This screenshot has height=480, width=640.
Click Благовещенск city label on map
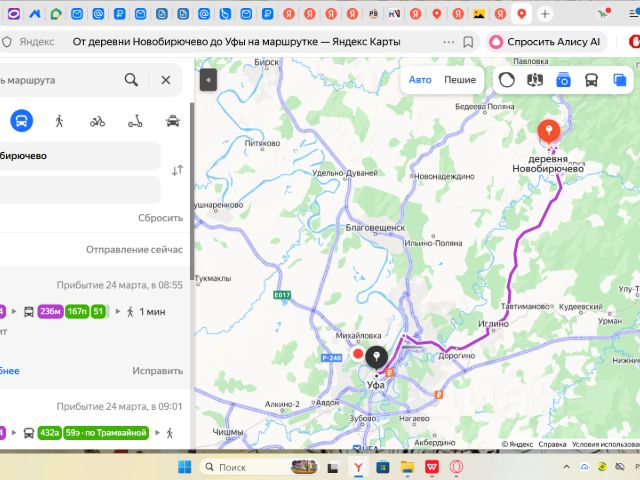375,228
